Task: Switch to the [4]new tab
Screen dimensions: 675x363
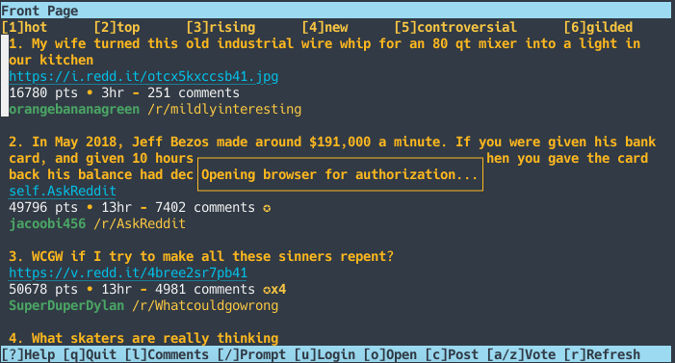Action: click(x=325, y=28)
